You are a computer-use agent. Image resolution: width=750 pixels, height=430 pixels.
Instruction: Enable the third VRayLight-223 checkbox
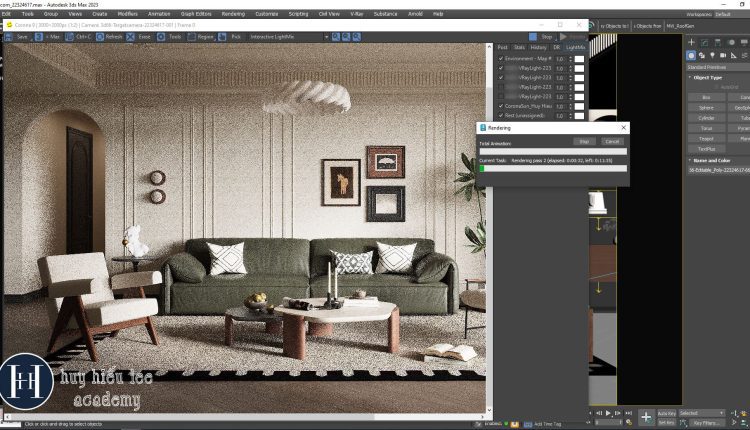pyautogui.click(x=501, y=87)
